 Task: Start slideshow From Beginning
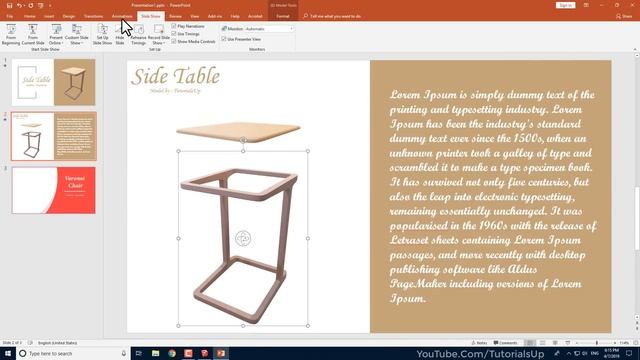11,34
